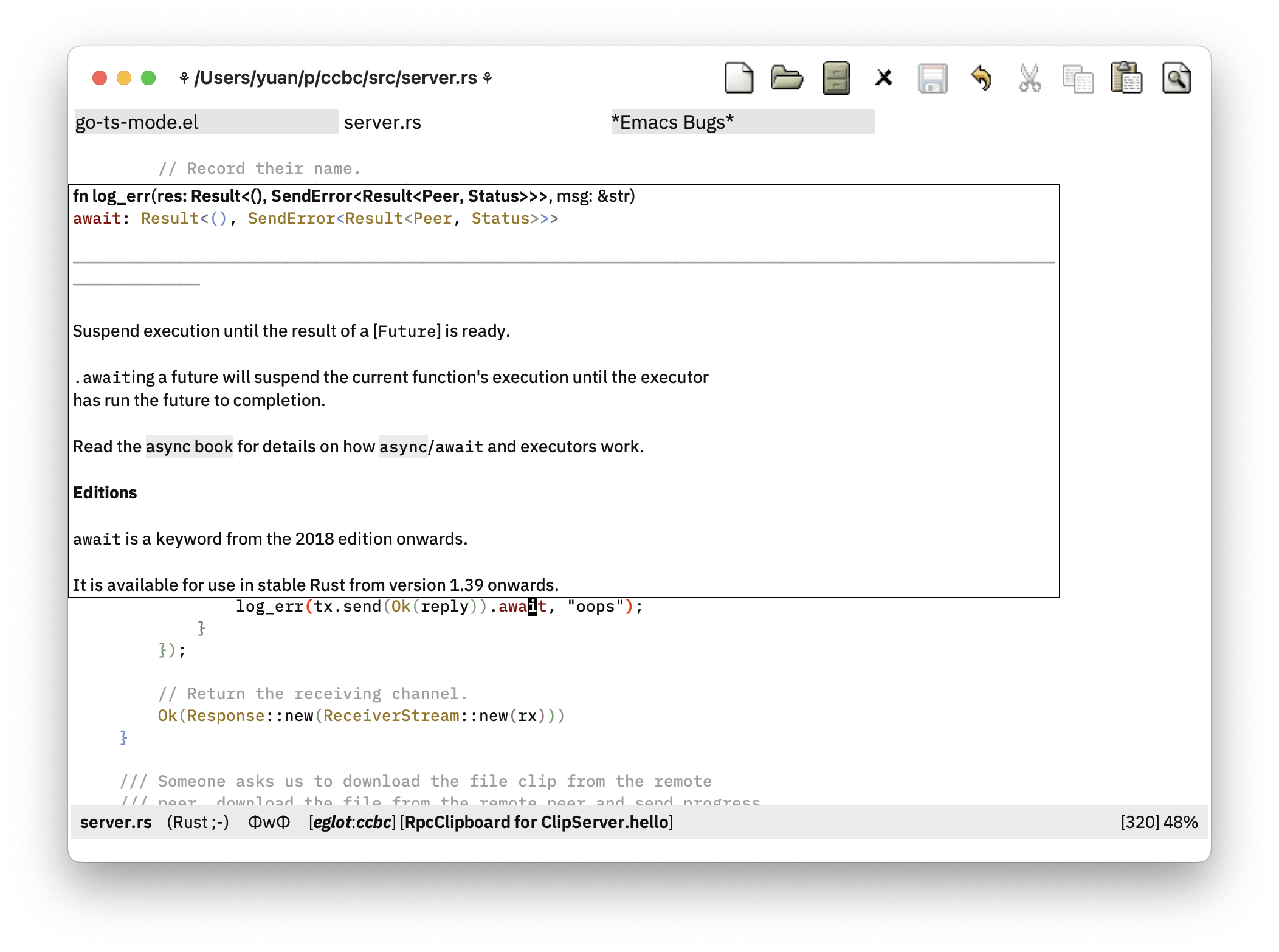1279x952 pixels.
Task: Click the undo icon
Action: pyautogui.click(x=981, y=78)
